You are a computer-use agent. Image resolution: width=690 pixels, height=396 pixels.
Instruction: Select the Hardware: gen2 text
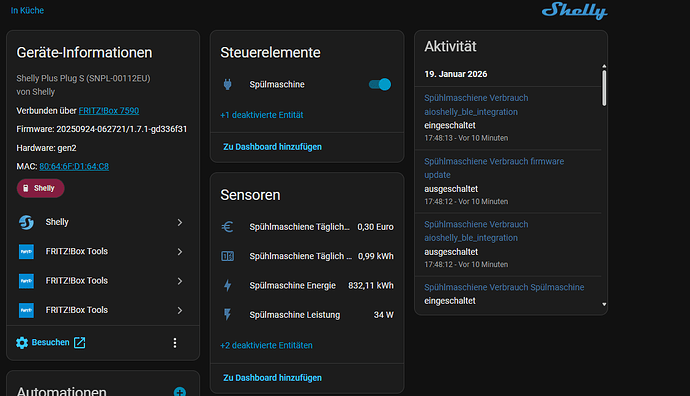pos(46,148)
